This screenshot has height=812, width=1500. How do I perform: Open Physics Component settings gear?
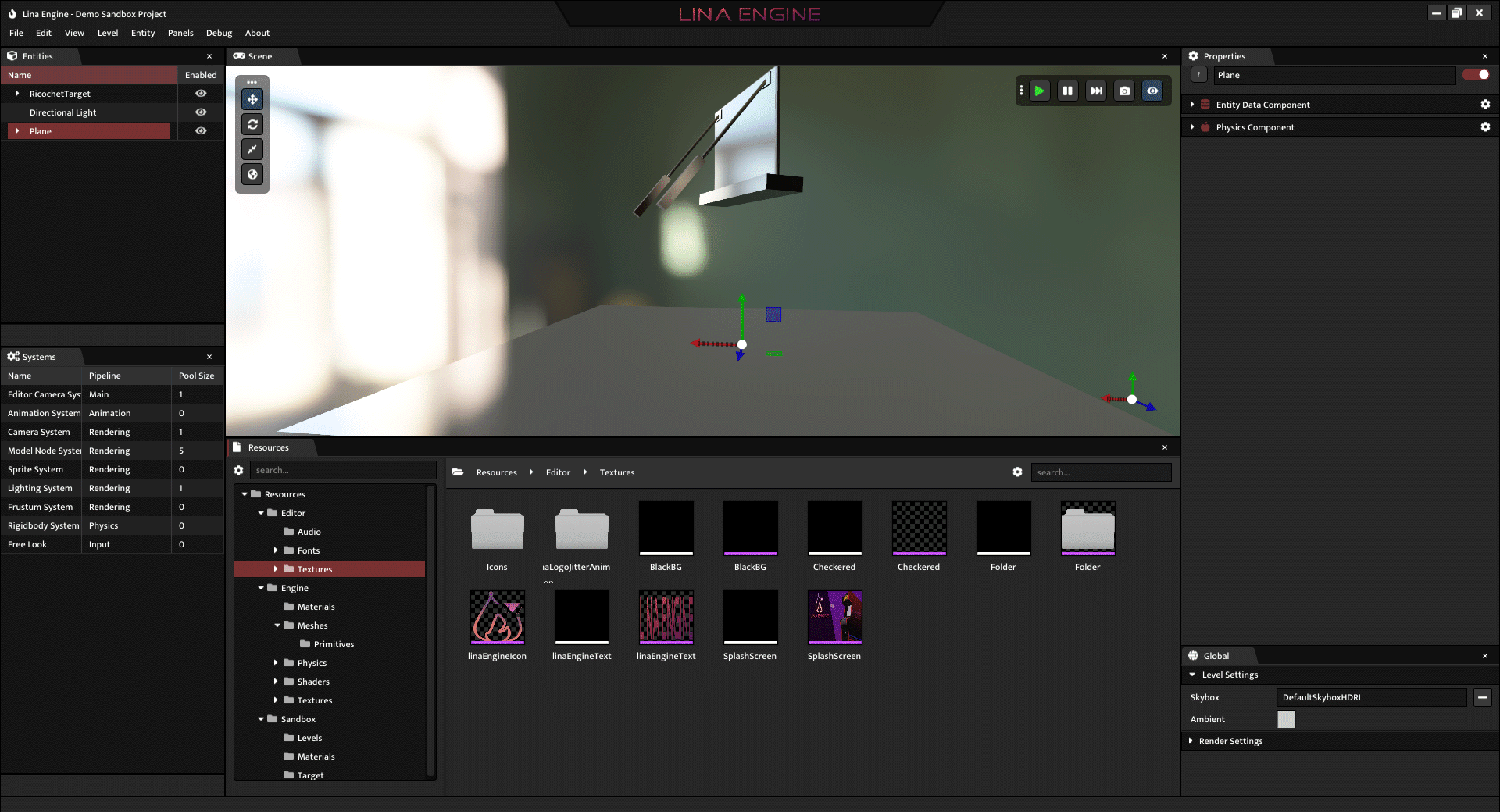(x=1485, y=127)
